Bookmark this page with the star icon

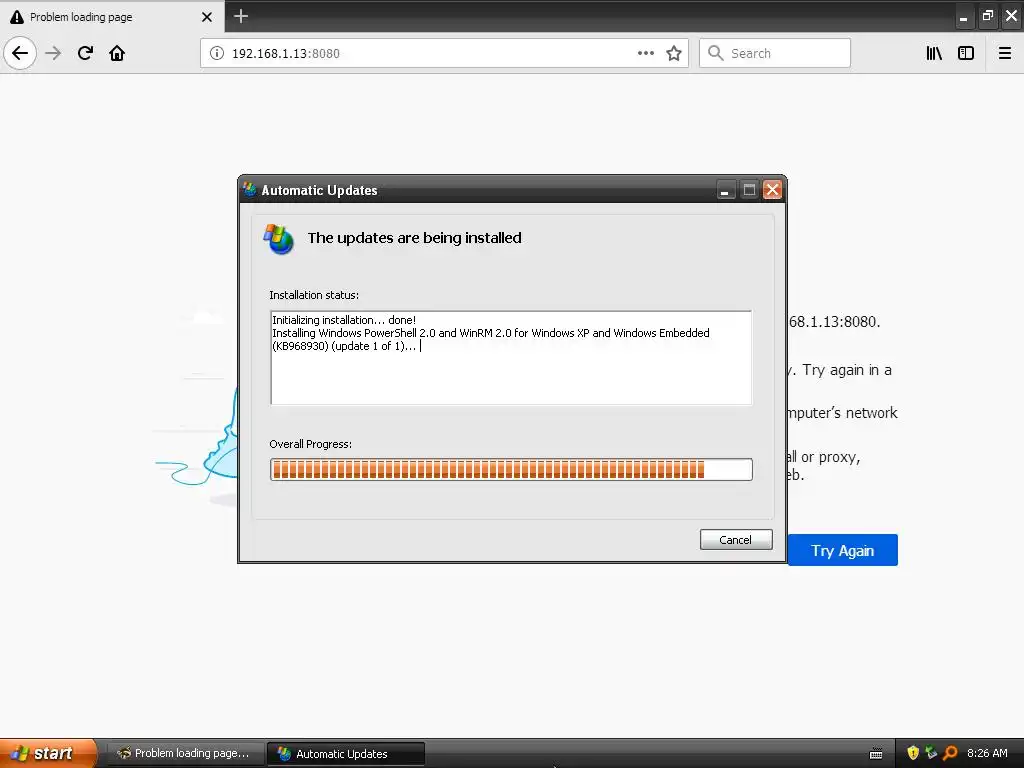[x=674, y=53]
